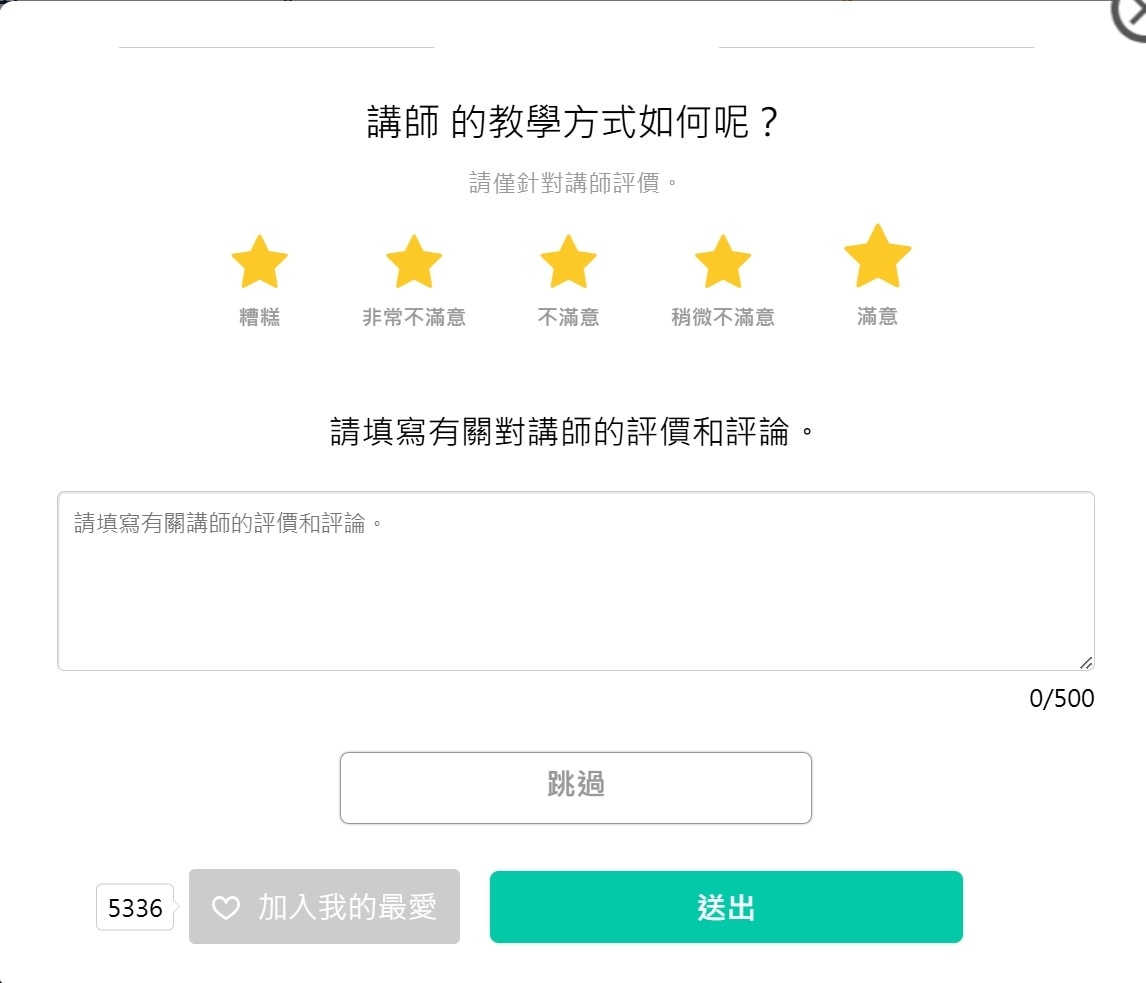Click the 跳過 skip button

(576, 788)
